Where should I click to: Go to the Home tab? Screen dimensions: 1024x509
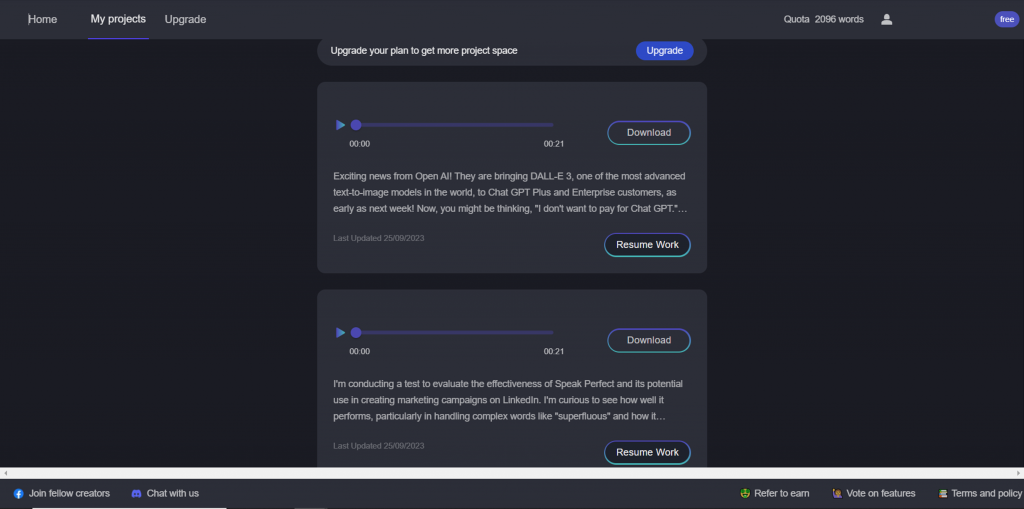42,19
